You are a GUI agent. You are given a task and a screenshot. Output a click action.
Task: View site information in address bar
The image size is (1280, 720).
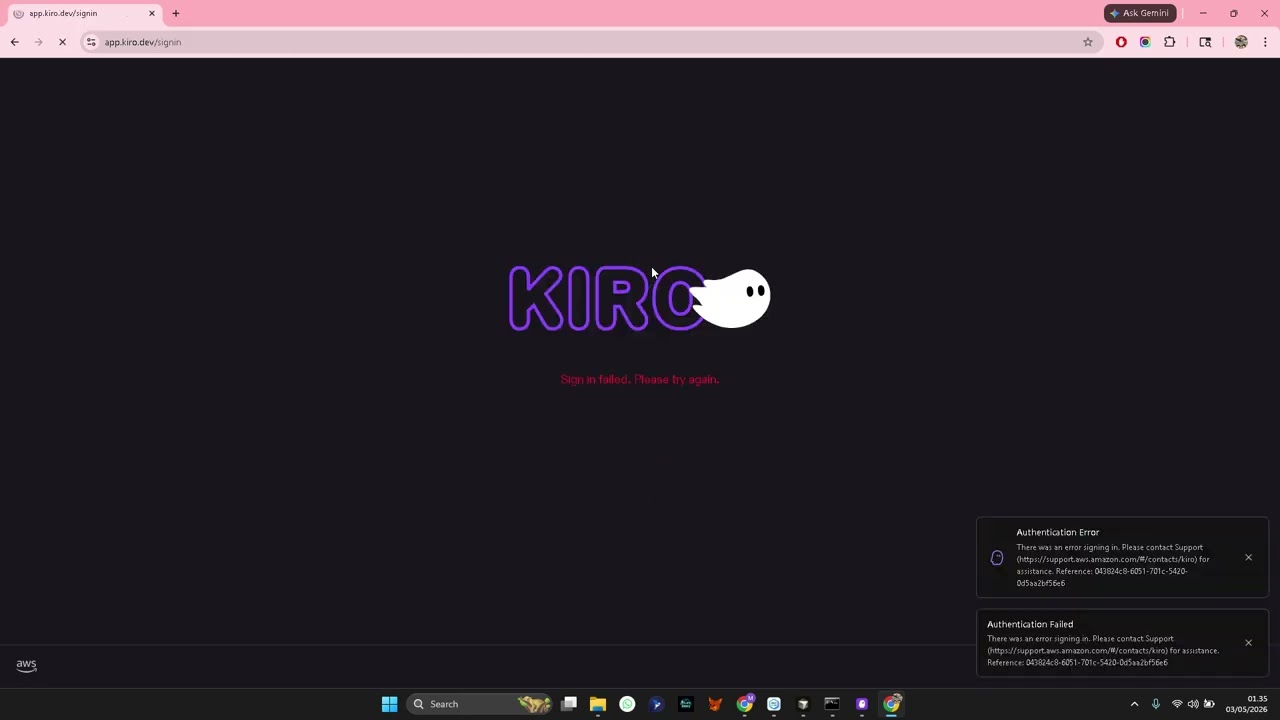tap(91, 42)
